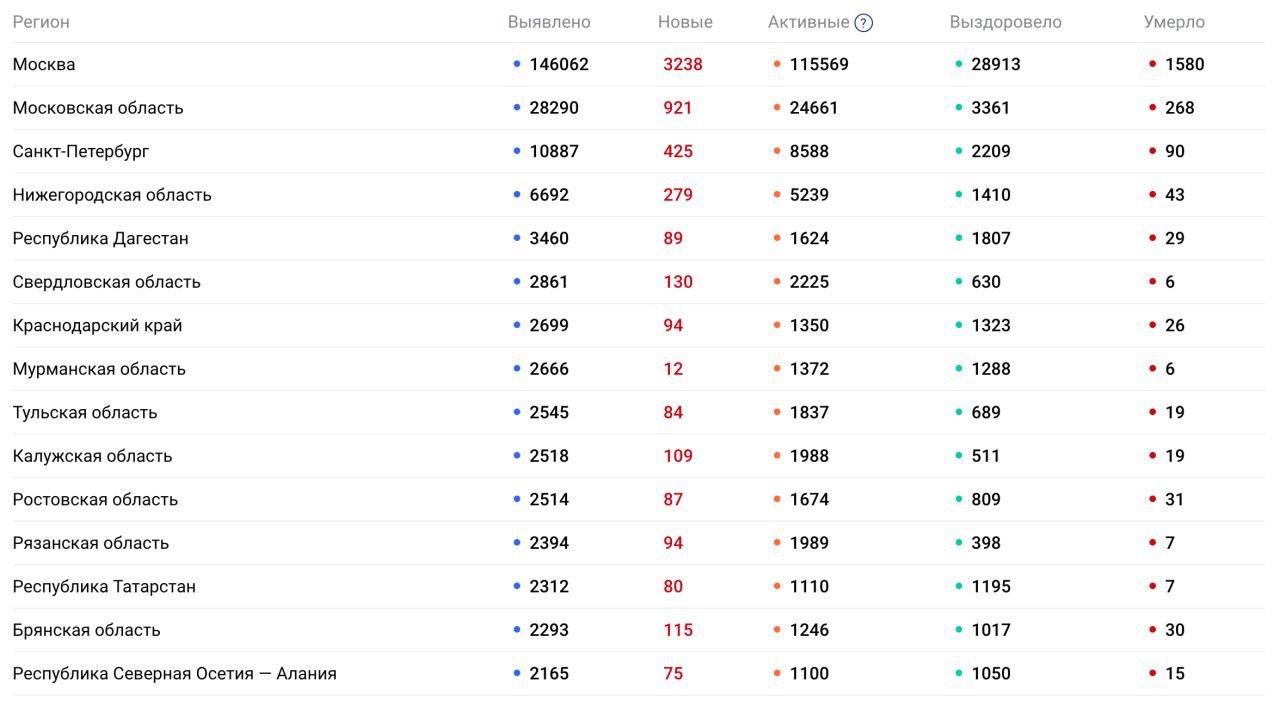The height and width of the screenshot is (718, 1280).
Task: Click the teal dot next to 1050
Action: click(959, 673)
